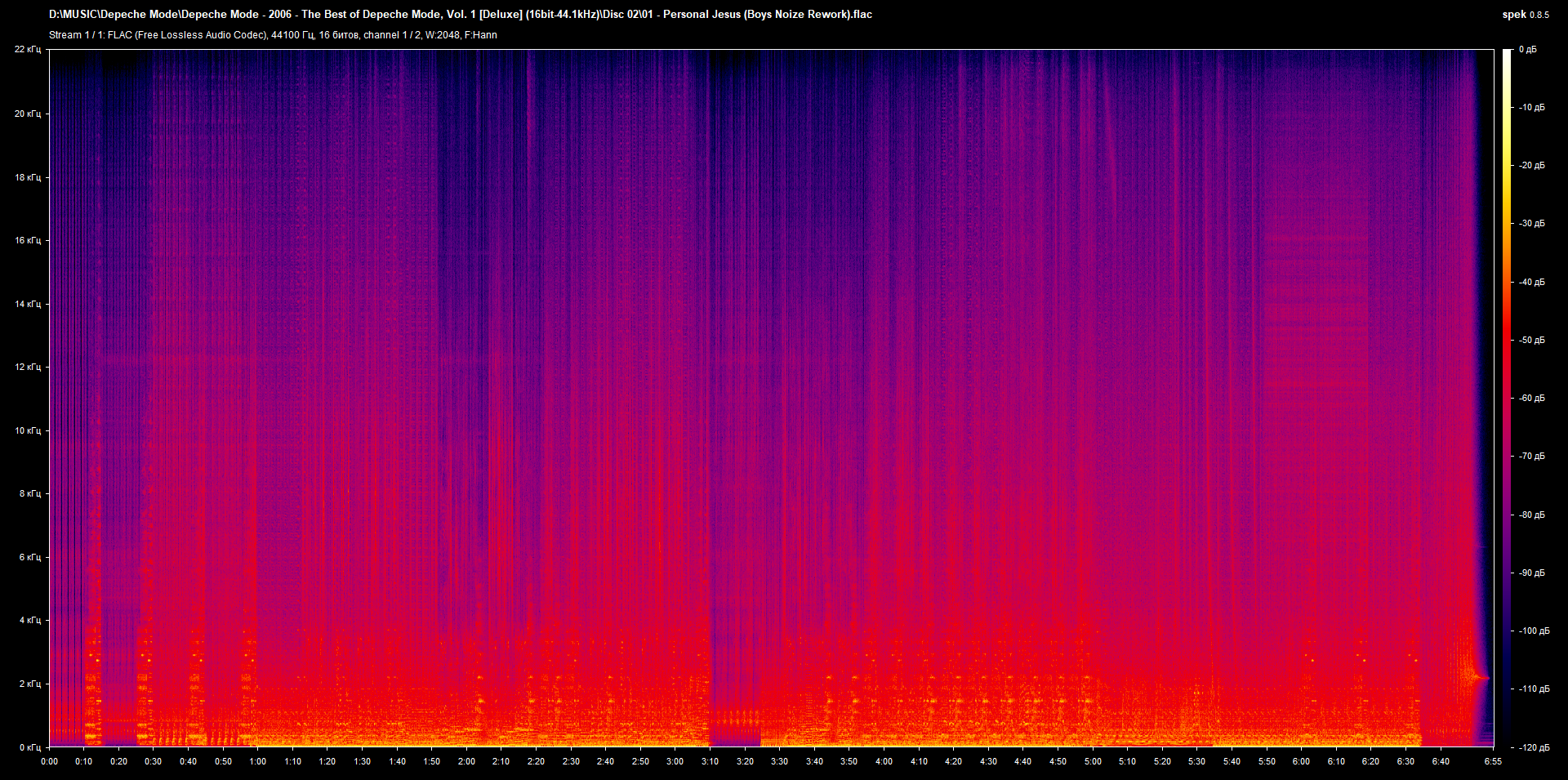Screen dimensions: 1568x780
Task: Click the -120 дБ label on the scale
Action: pyautogui.click(x=1533, y=747)
